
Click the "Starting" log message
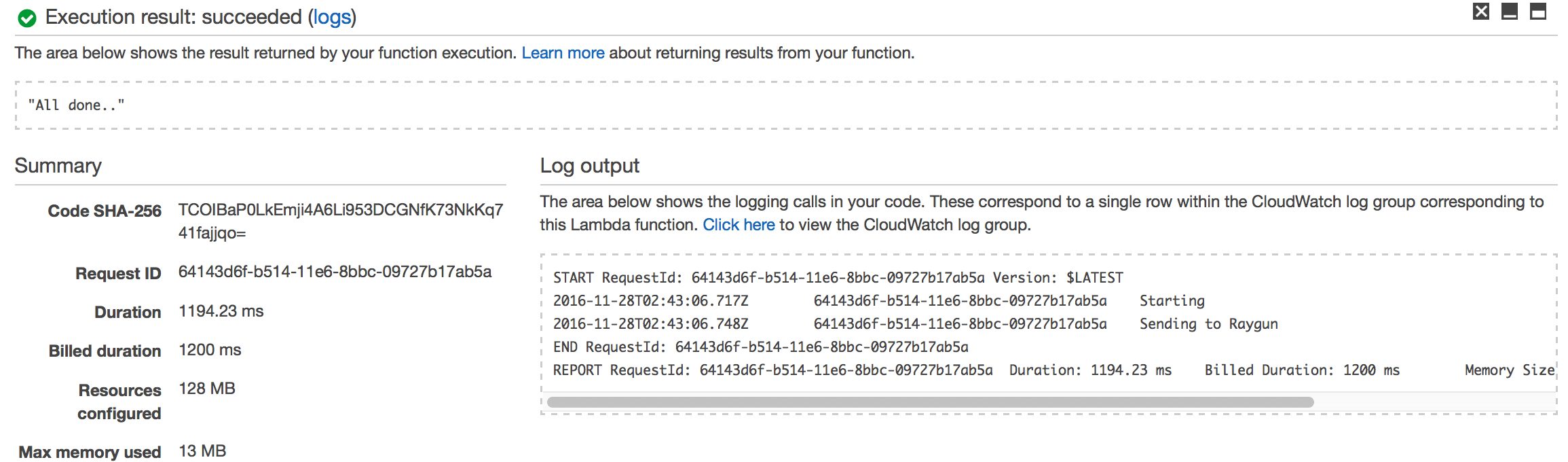1172,301
